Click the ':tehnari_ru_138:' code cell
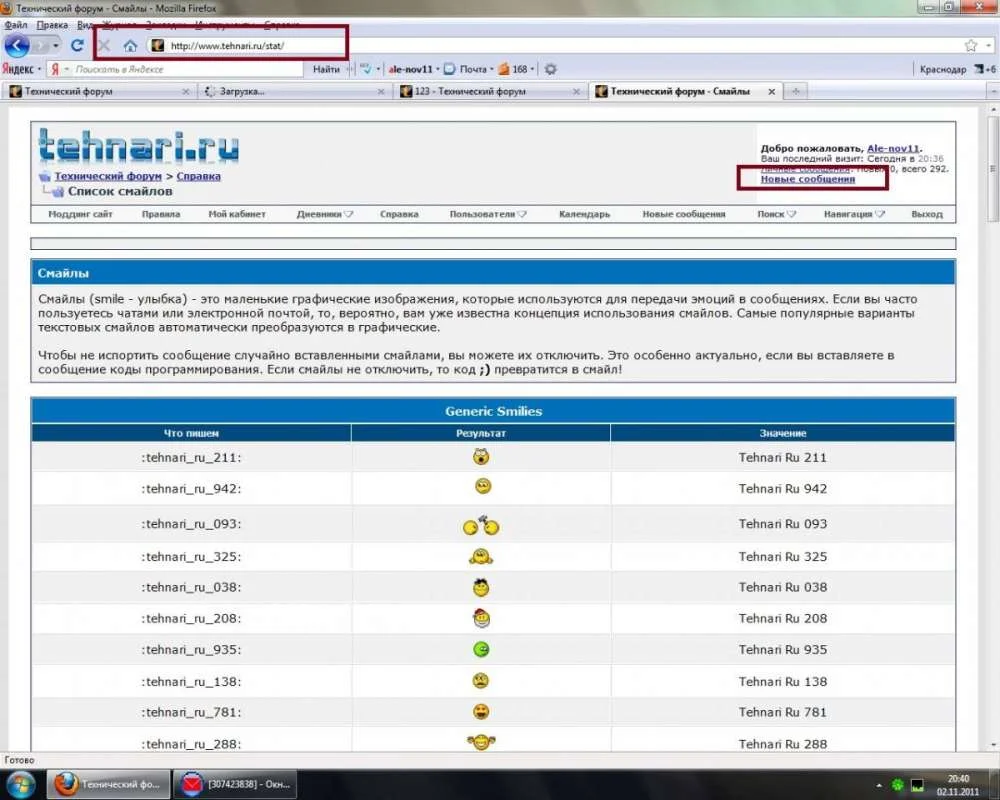Screen dimensions: 1000x800 pos(191,681)
